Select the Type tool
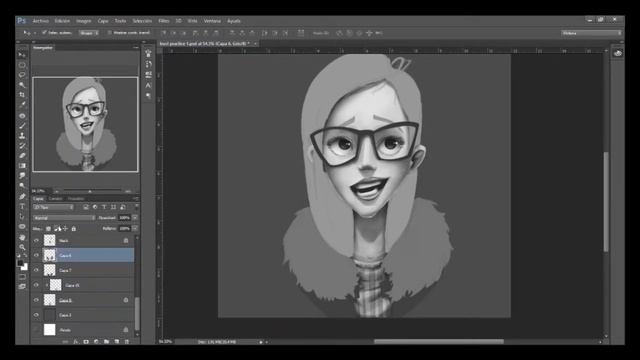The width and height of the screenshot is (640, 360). point(22,207)
